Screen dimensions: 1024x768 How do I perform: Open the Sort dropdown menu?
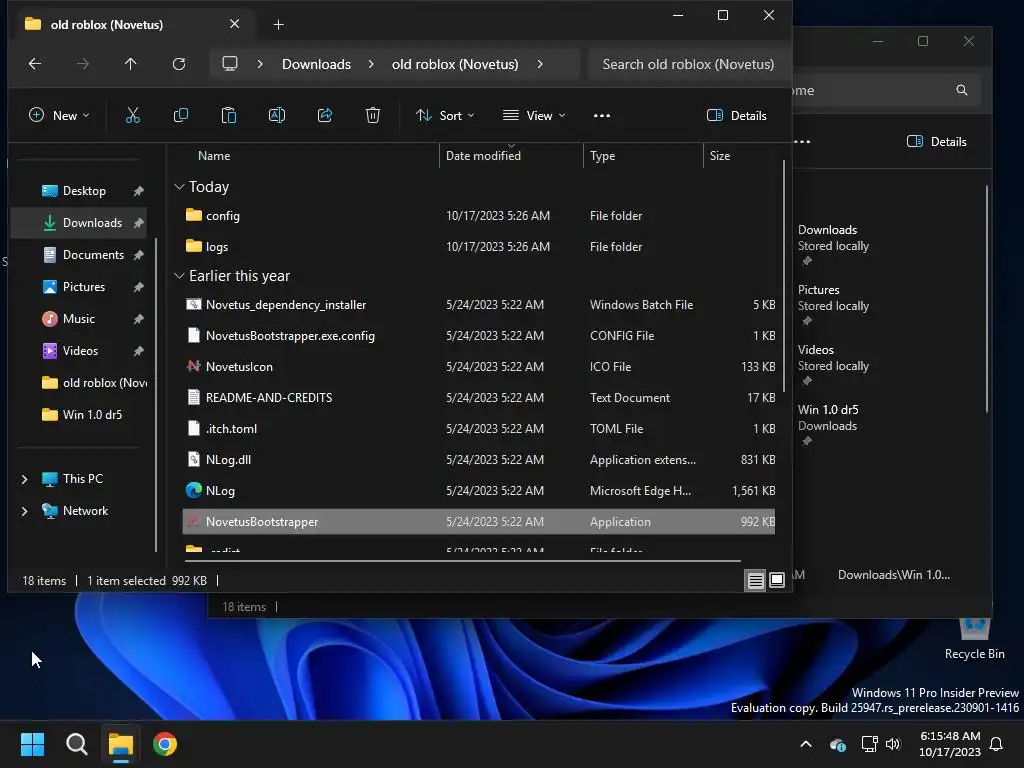[x=445, y=116]
